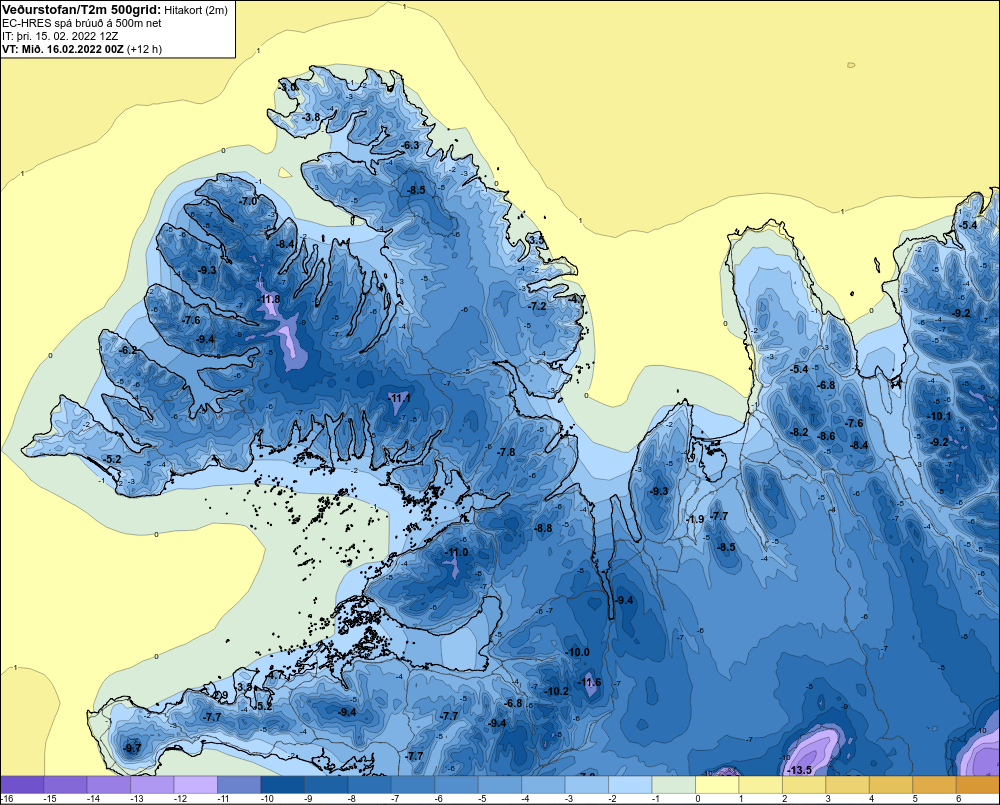
Task: Click the -7.0 temperature label on the map
Action: tap(247, 200)
